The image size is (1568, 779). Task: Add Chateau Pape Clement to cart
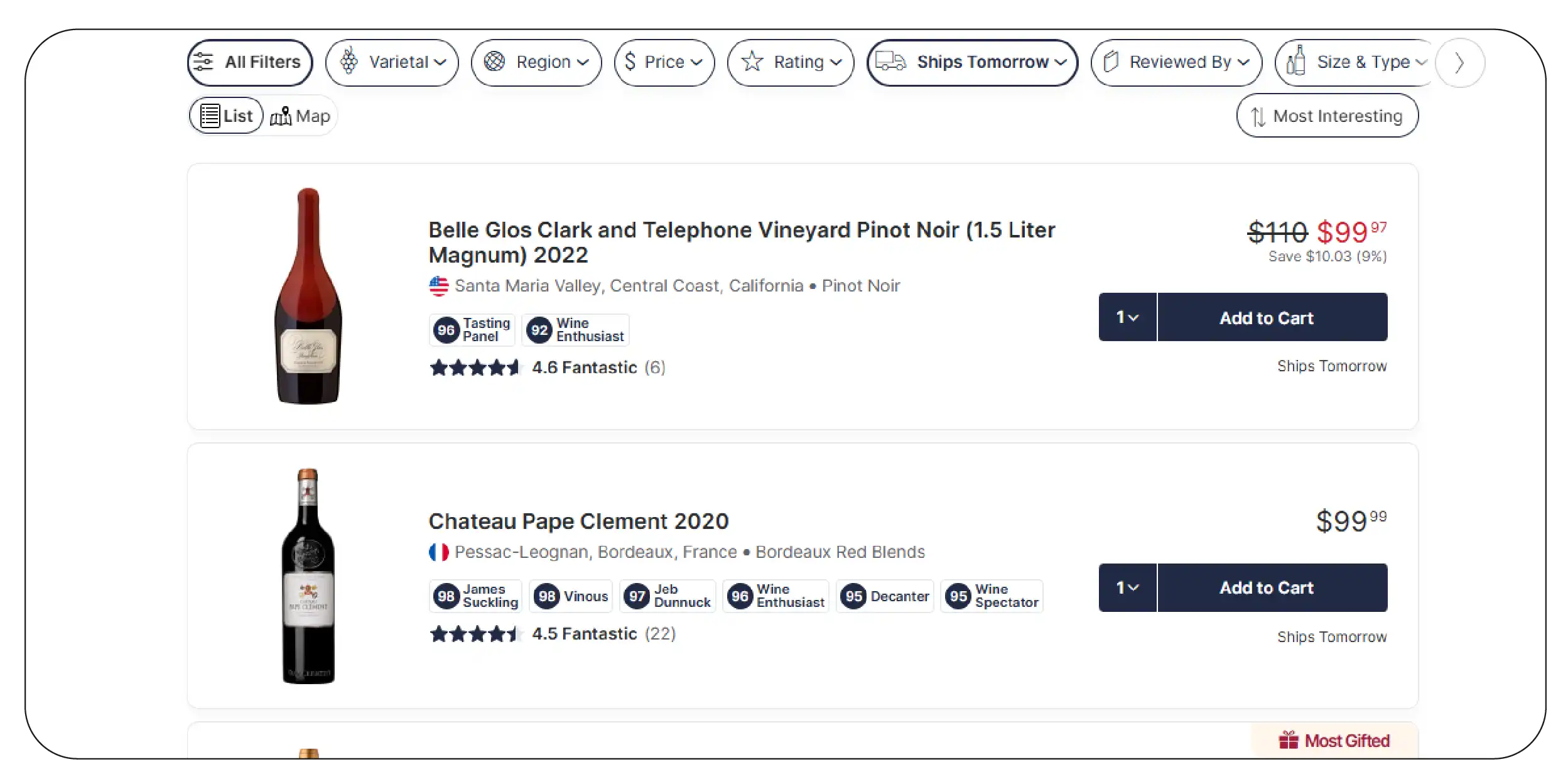(x=1266, y=587)
